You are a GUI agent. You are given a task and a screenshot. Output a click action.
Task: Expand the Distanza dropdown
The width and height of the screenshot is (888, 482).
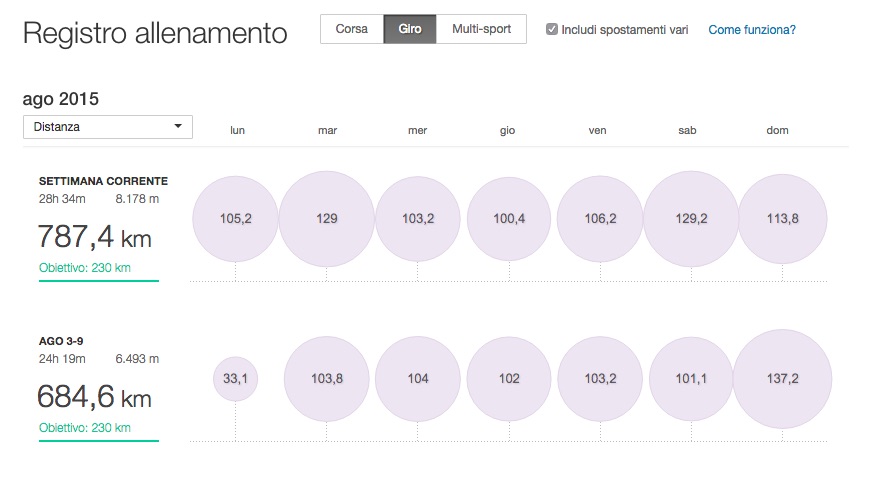point(108,127)
